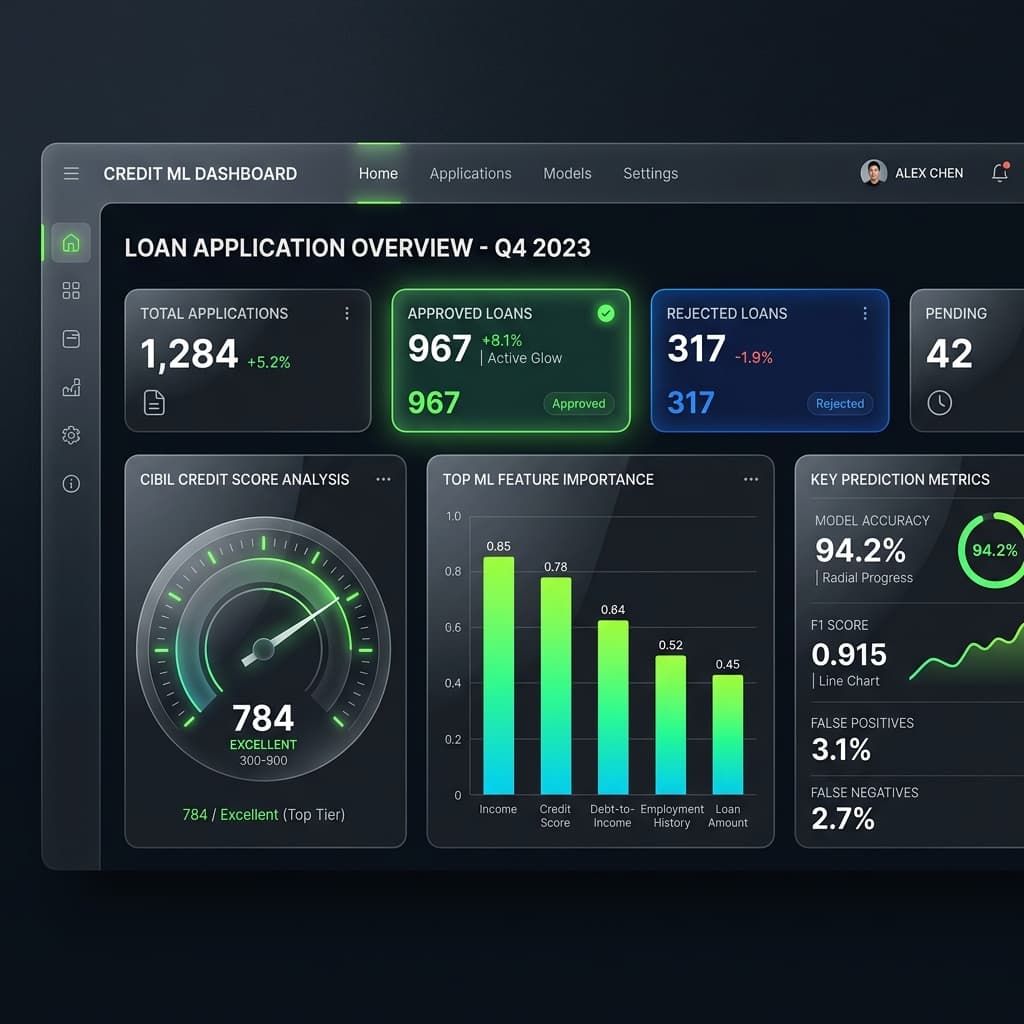This screenshot has height=1024, width=1024.
Task: Open the hamburger menu icon
Action: [71, 173]
